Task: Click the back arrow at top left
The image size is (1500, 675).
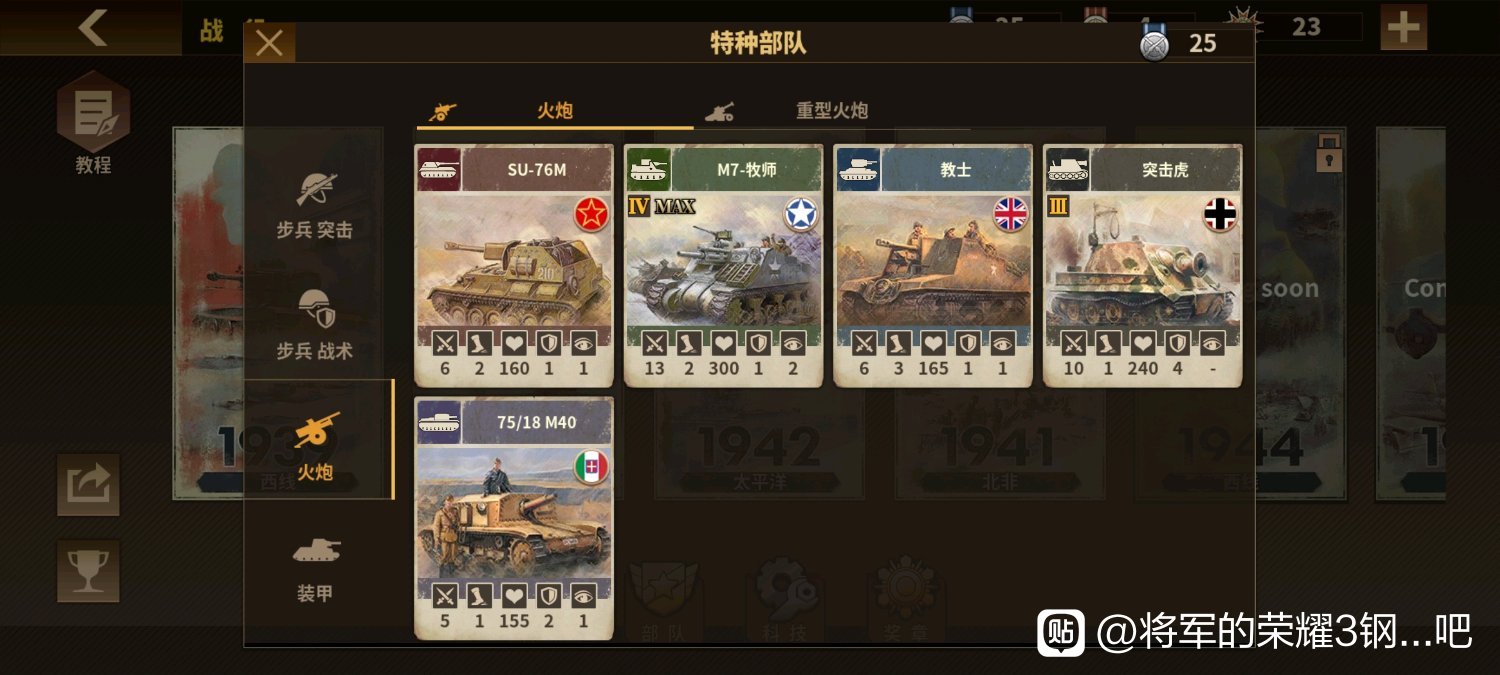Action: (x=92, y=27)
